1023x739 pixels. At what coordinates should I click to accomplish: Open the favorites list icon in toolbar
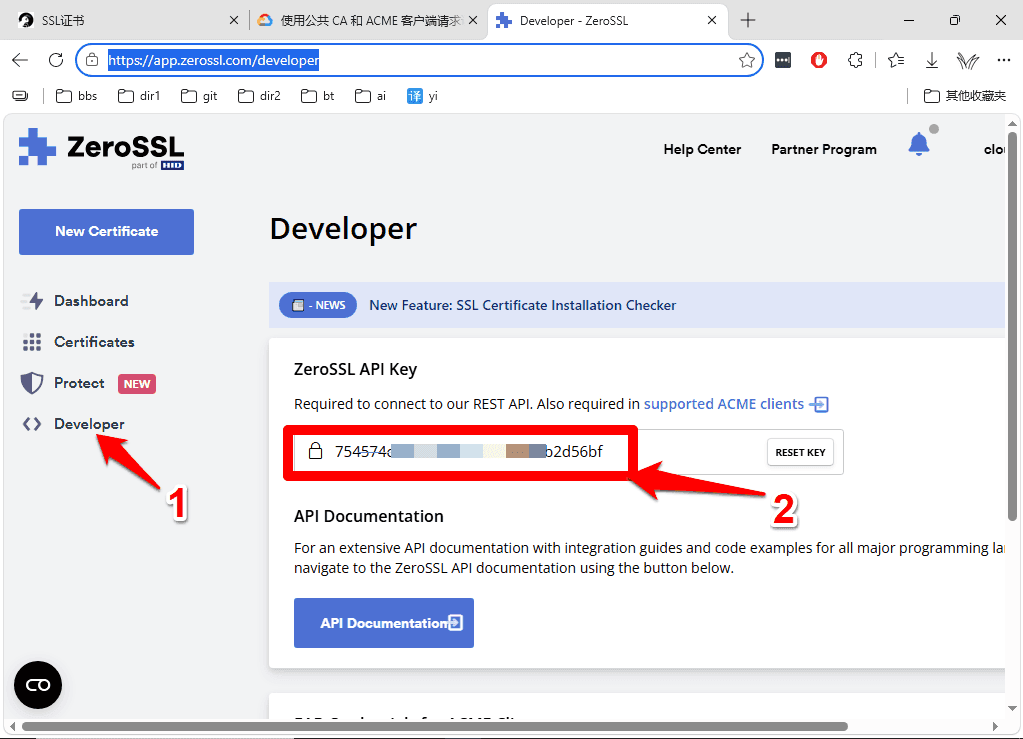(896, 61)
